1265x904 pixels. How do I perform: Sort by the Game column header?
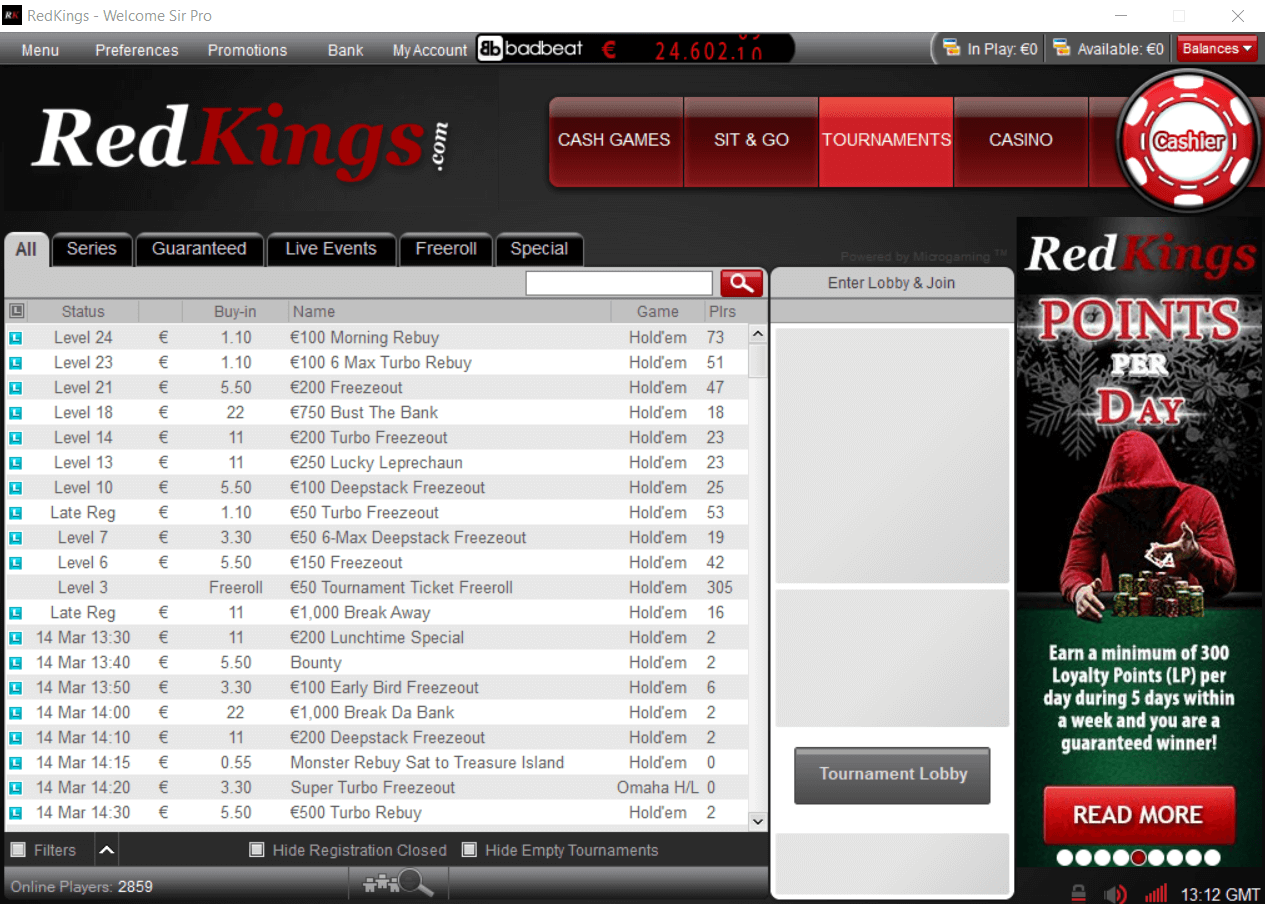click(x=657, y=311)
